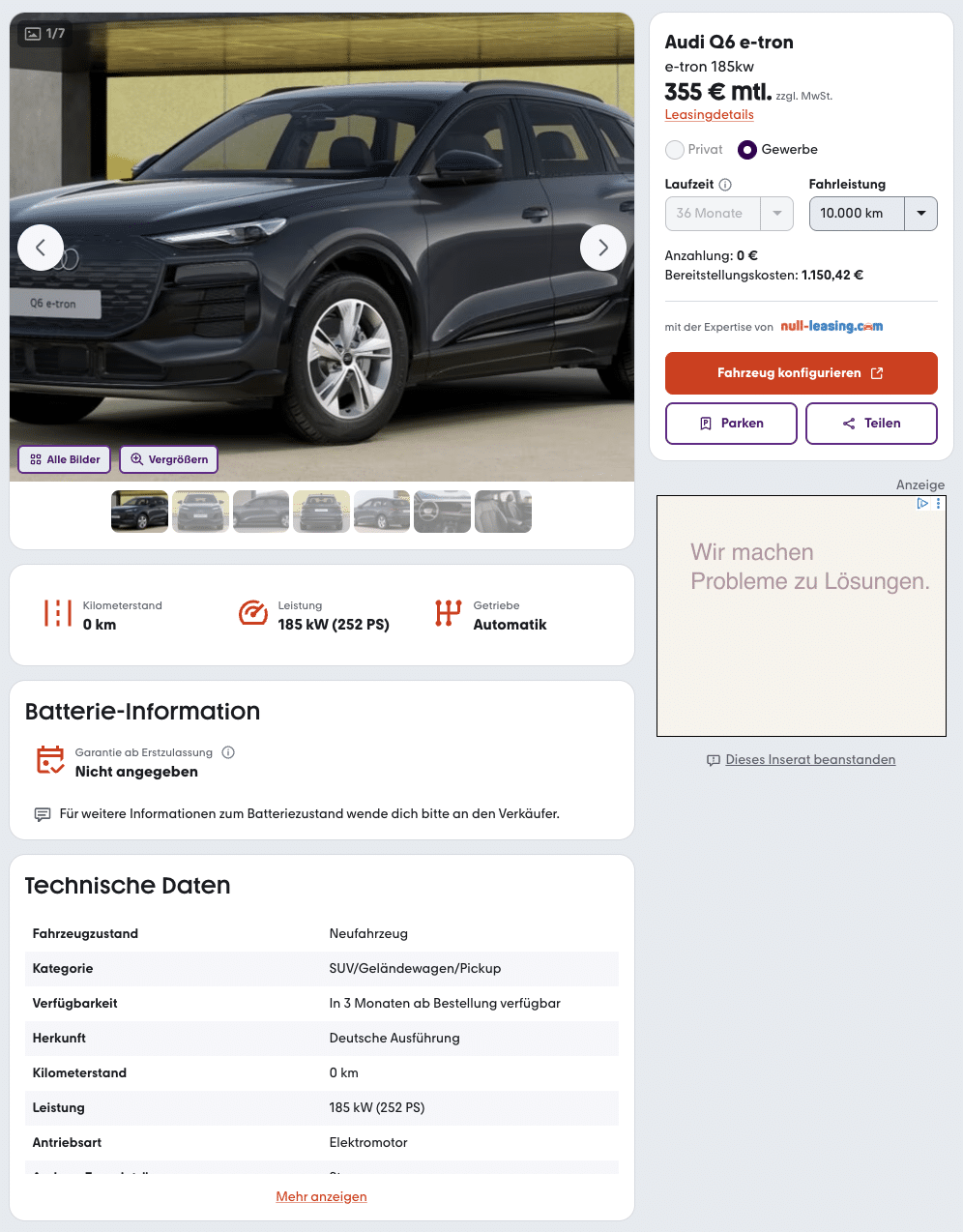The width and height of the screenshot is (963, 1232).
Task: Click the null-leasing.com logo
Action: [x=832, y=327]
